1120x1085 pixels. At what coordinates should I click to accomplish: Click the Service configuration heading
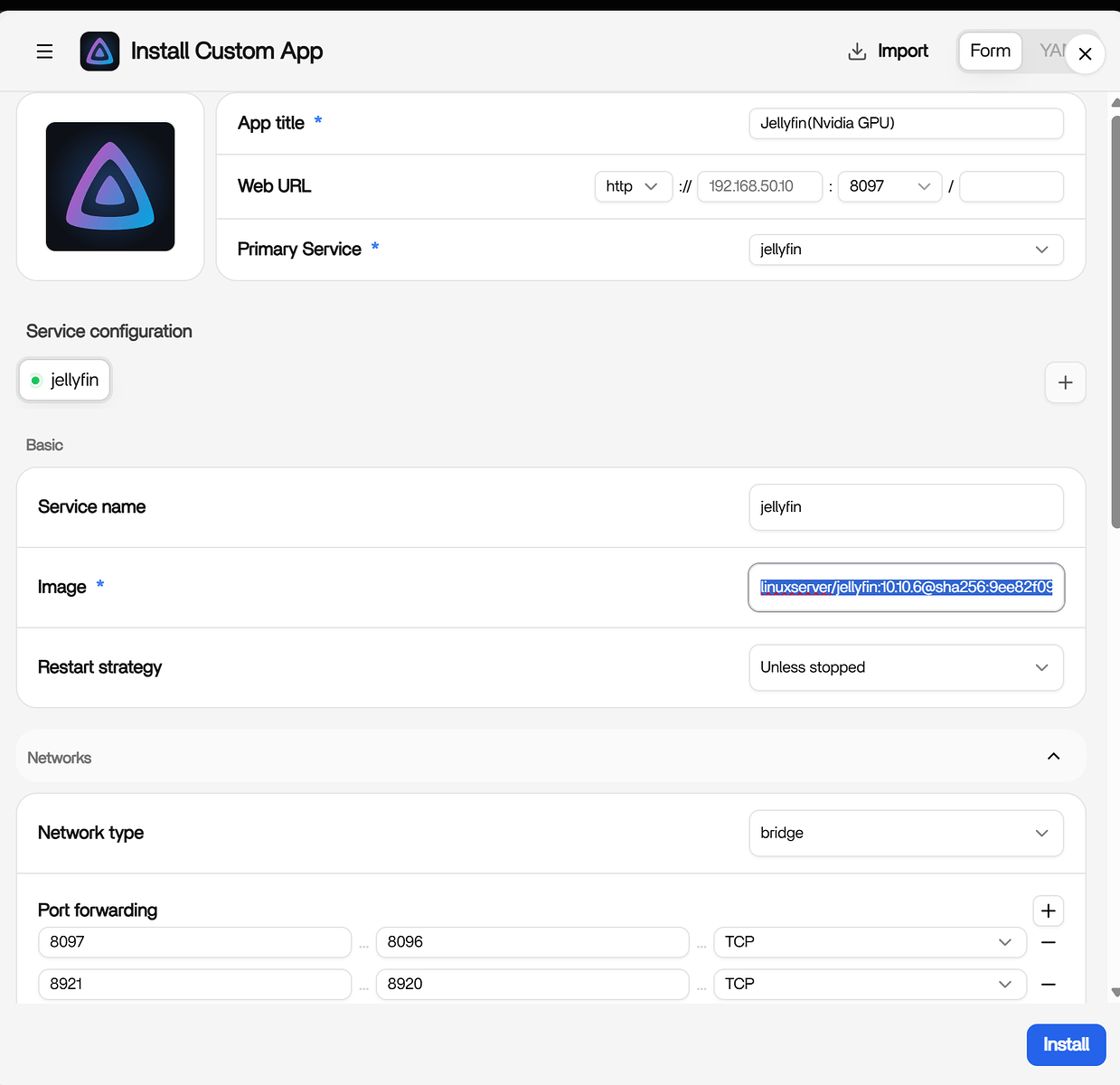(109, 332)
